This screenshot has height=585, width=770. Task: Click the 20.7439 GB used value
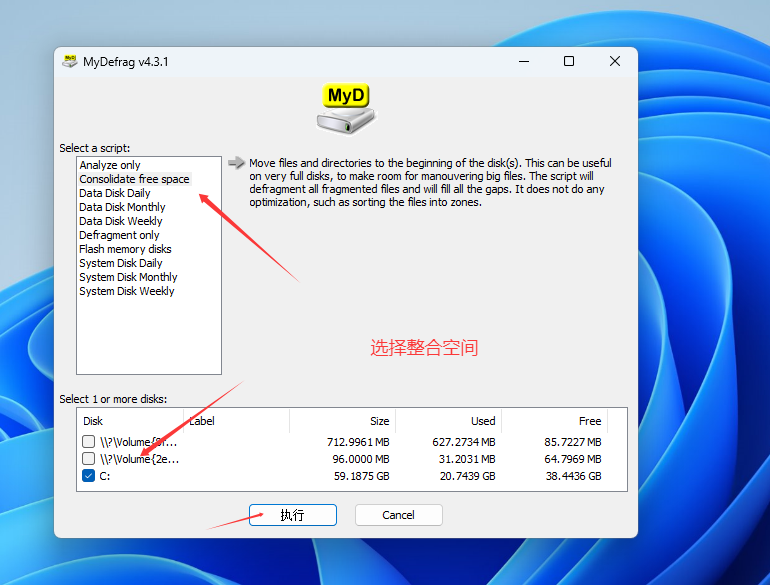[x=468, y=476]
